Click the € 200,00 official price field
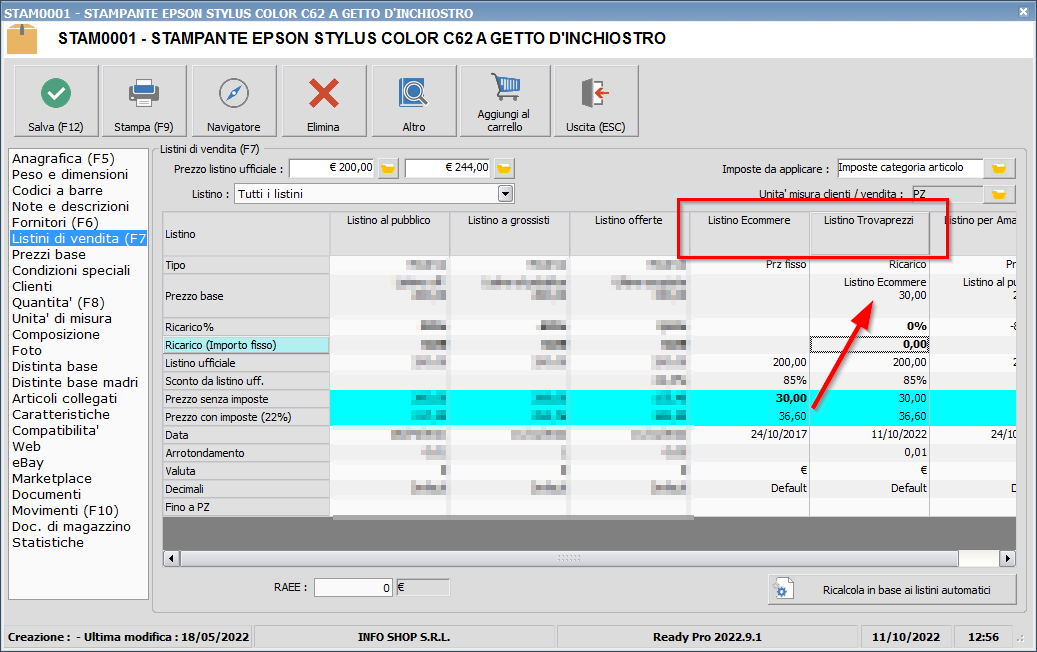Viewport: 1037px width, 652px height. (x=332, y=169)
